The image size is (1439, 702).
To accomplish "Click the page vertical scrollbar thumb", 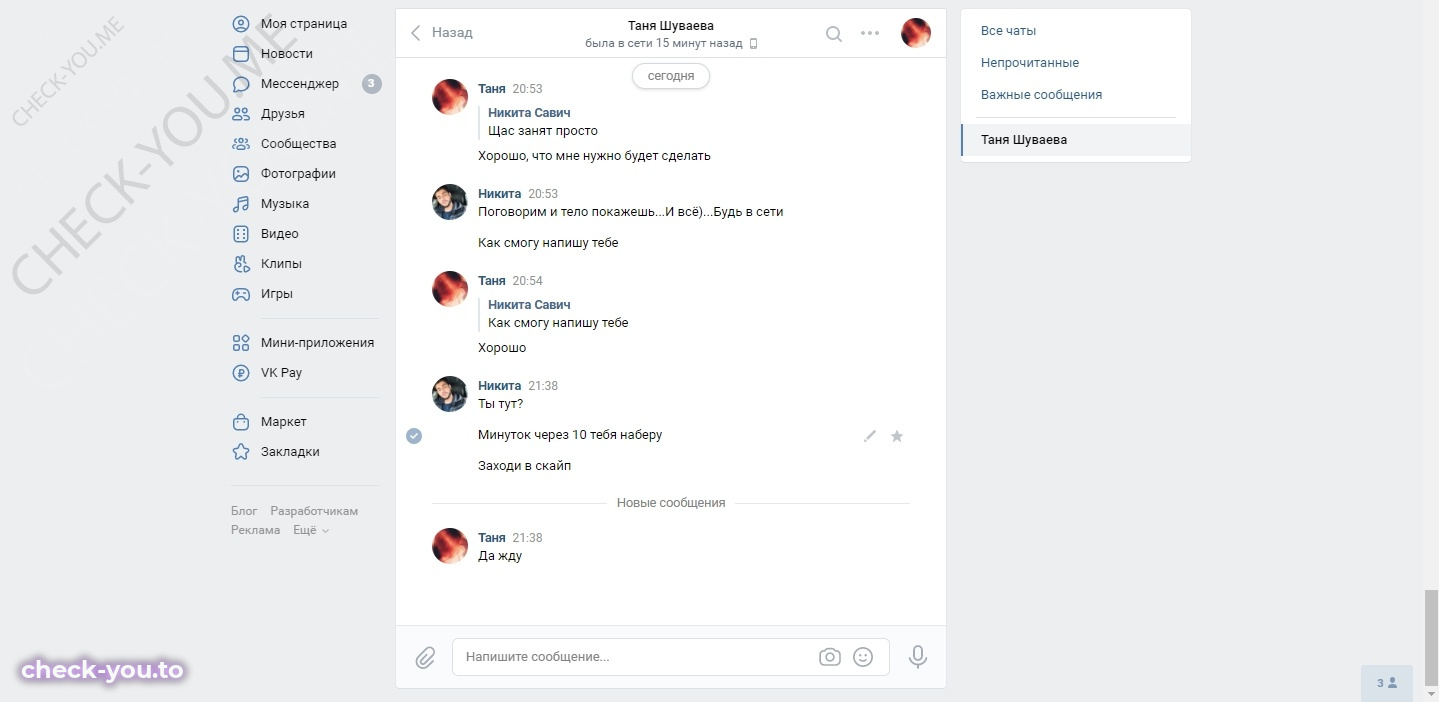I will [x=1431, y=636].
